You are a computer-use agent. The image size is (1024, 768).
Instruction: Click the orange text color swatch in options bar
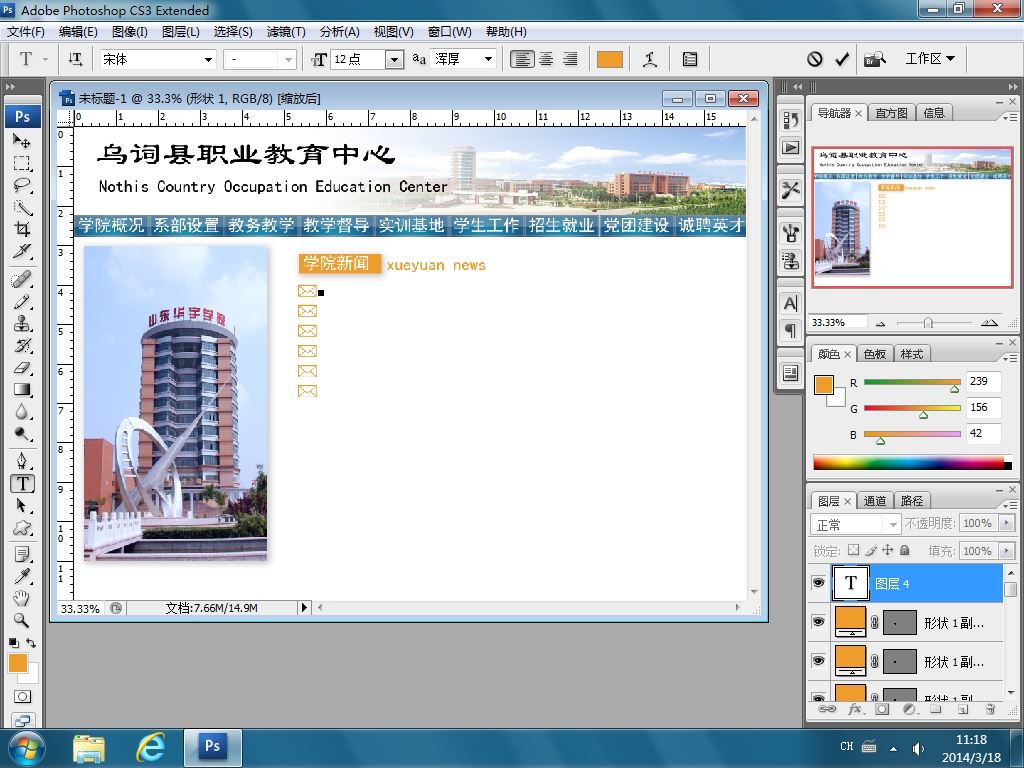pyautogui.click(x=609, y=59)
